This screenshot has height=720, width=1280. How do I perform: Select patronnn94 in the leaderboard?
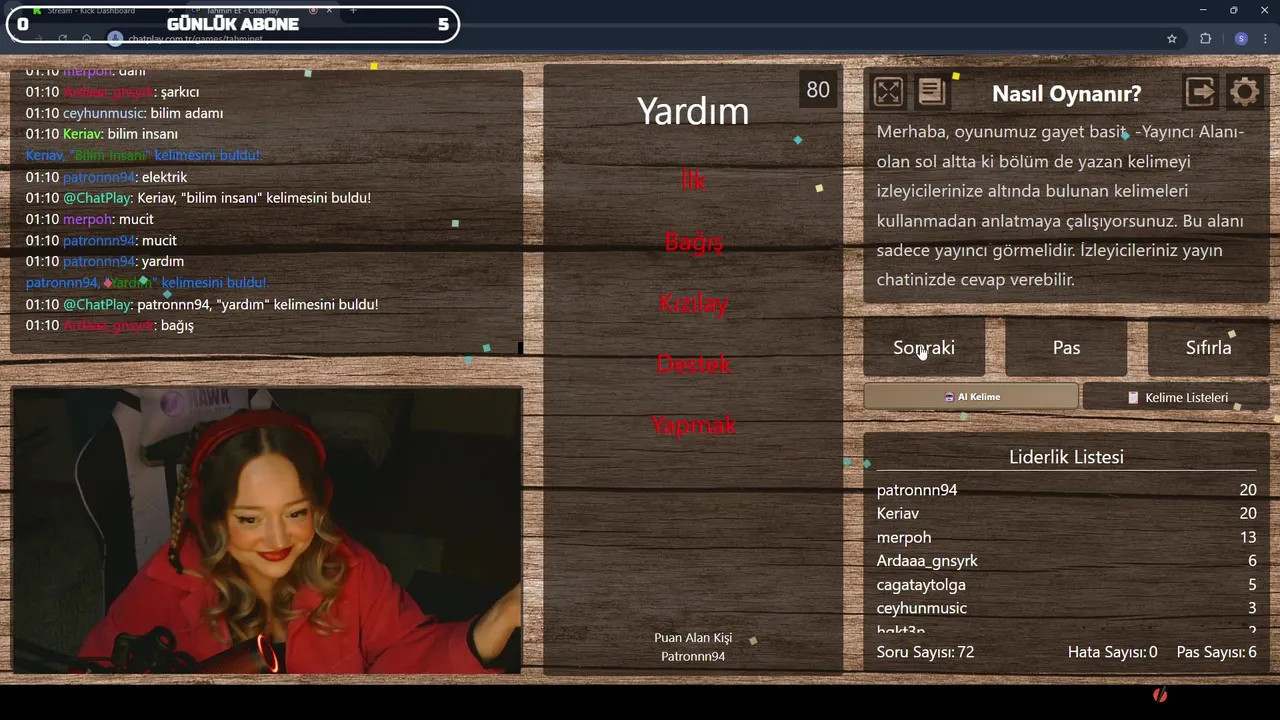tap(1066, 490)
